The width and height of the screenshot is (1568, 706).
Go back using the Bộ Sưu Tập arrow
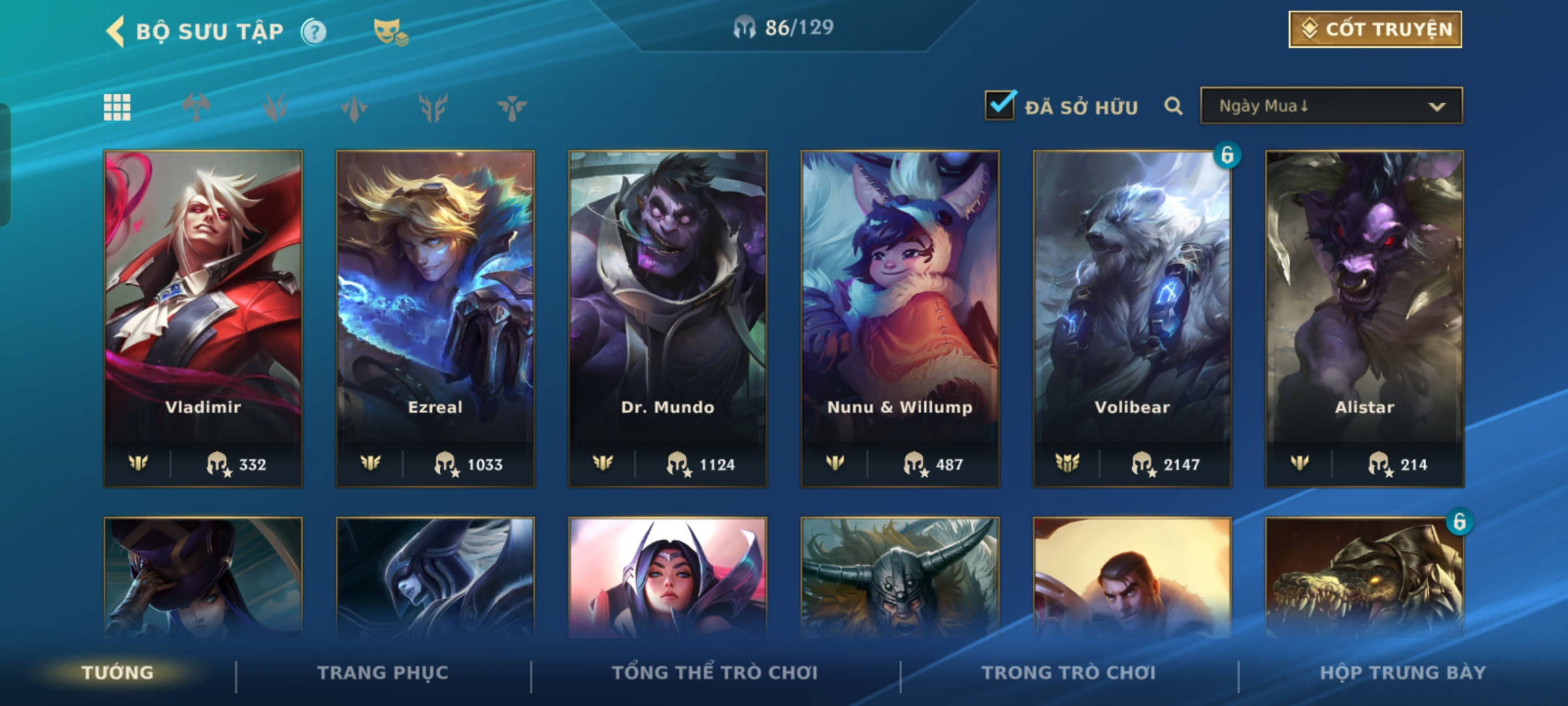click(115, 31)
